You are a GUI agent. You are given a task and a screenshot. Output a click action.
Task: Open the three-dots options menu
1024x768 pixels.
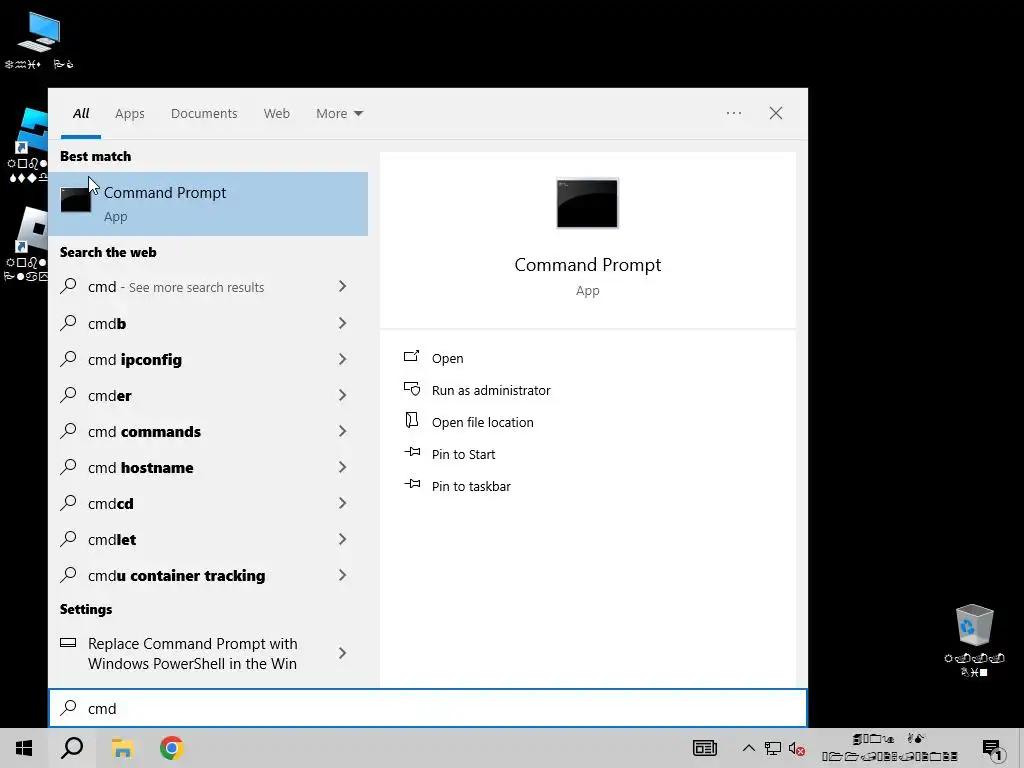pyautogui.click(x=734, y=113)
